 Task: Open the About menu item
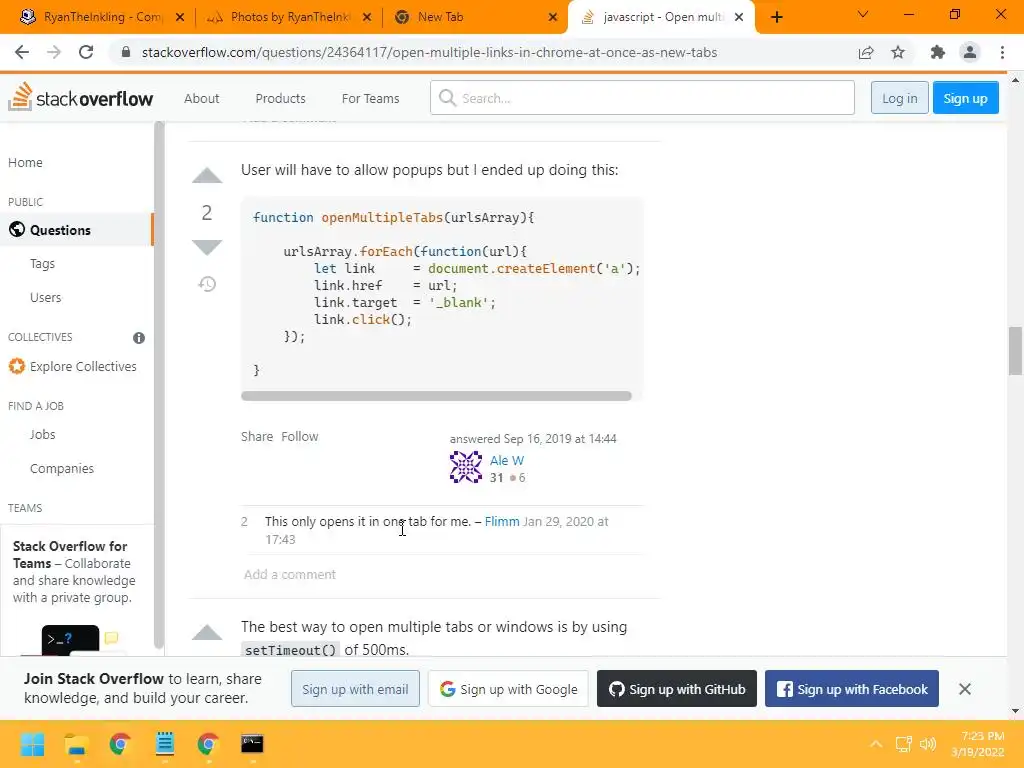click(x=201, y=98)
